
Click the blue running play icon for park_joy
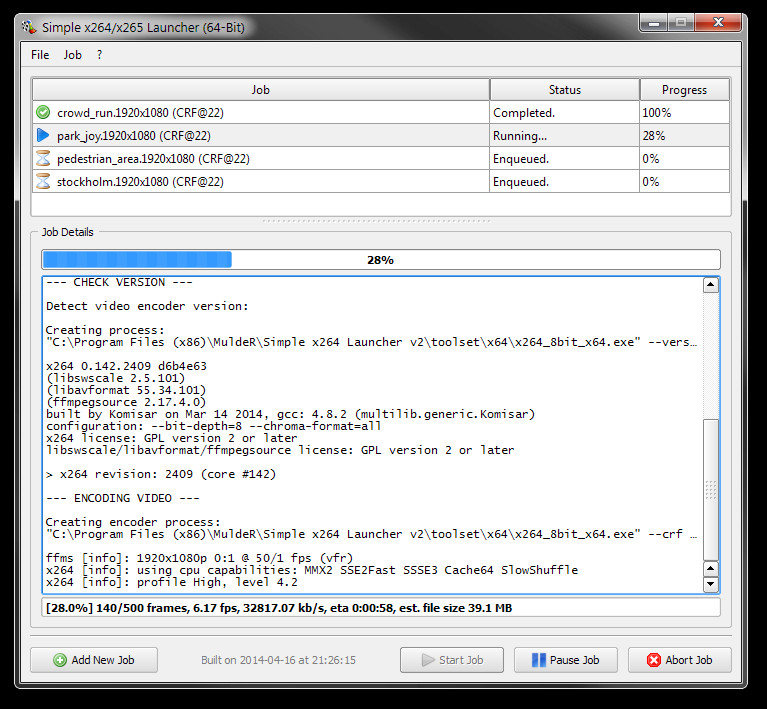[43, 135]
